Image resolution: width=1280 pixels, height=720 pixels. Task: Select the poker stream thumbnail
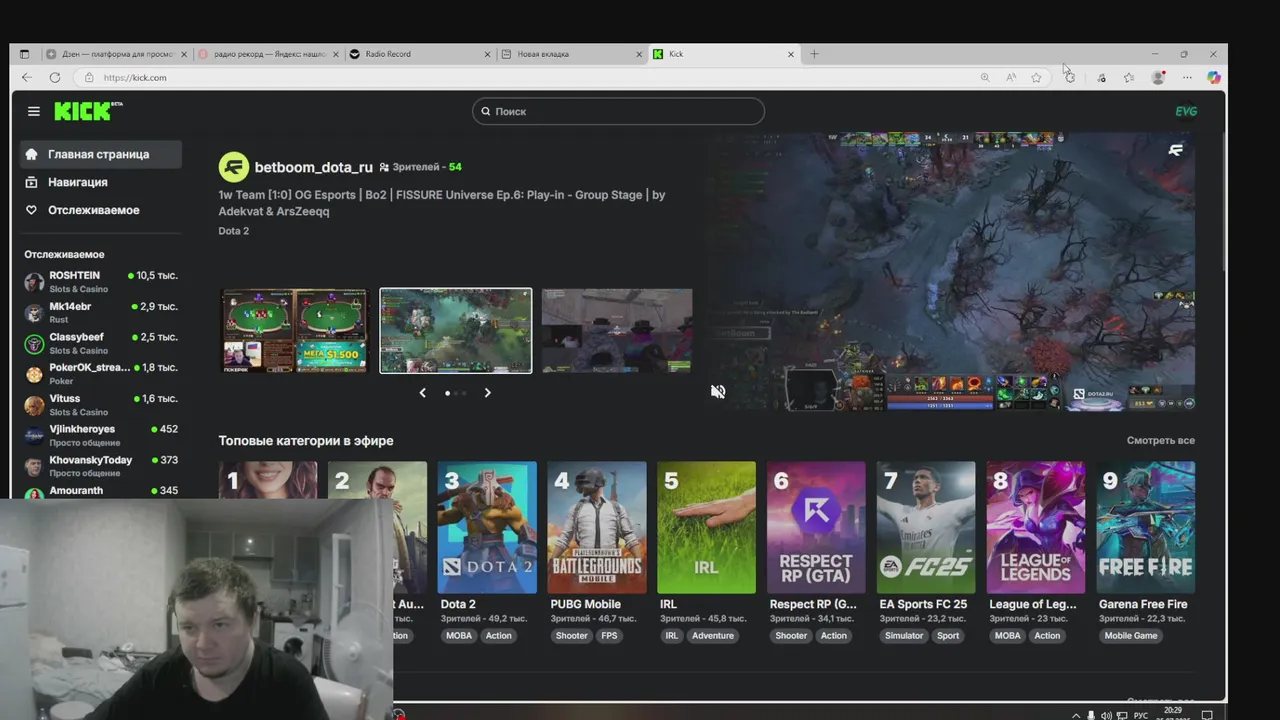294,331
